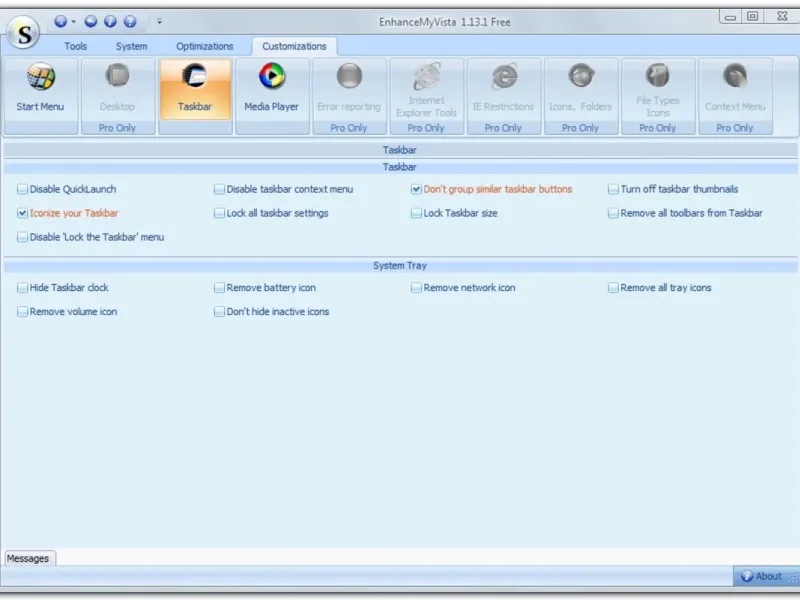Select the Customizations tab

click(x=294, y=46)
